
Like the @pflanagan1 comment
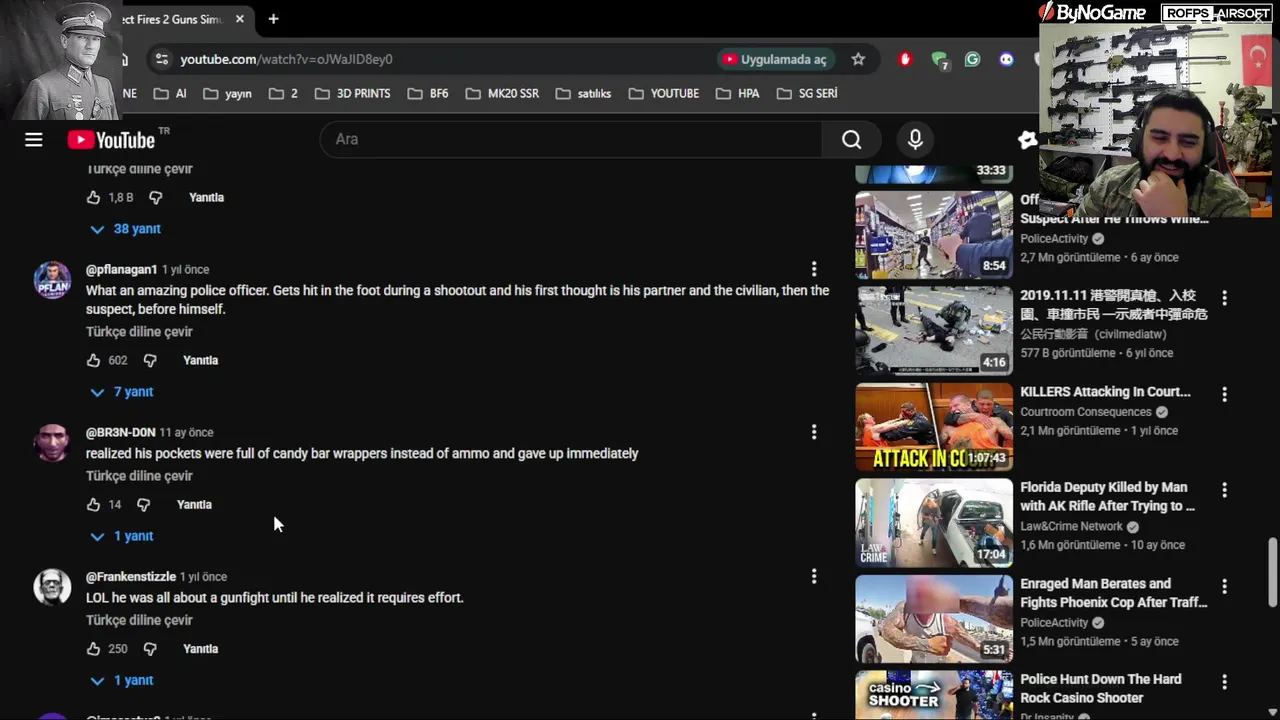(93, 360)
